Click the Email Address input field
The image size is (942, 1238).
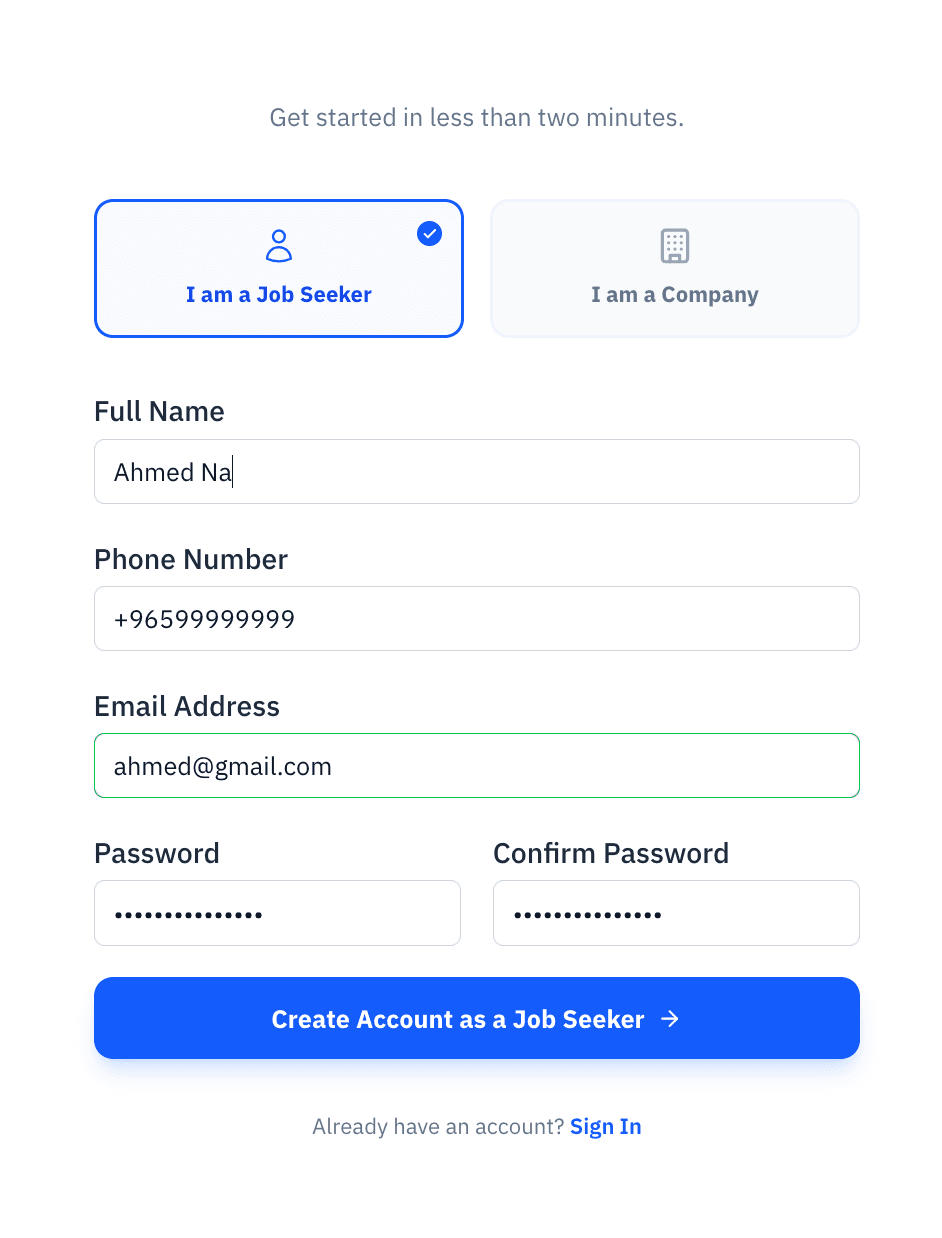tap(476, 765)
